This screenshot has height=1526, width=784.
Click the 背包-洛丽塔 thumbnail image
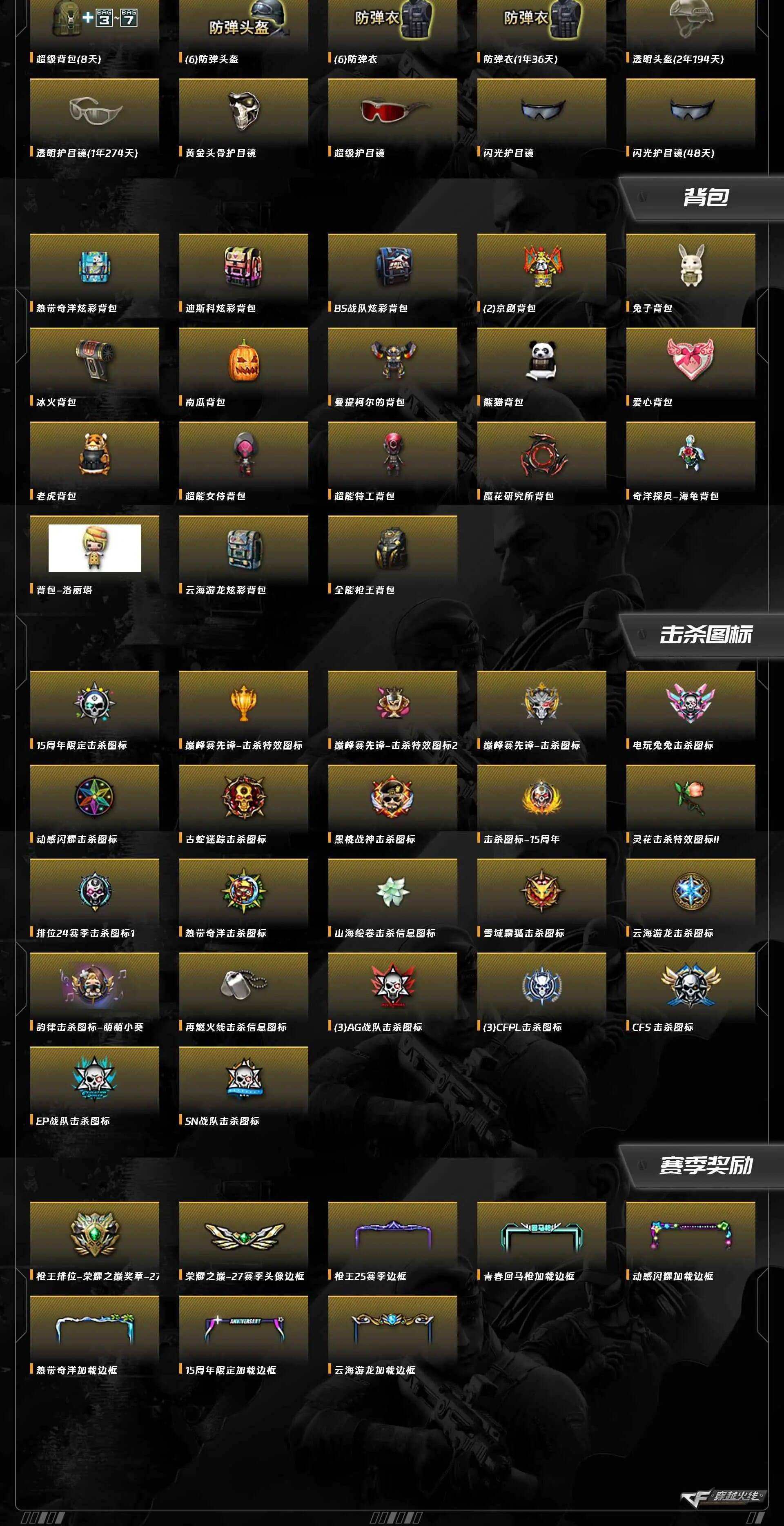95,548
